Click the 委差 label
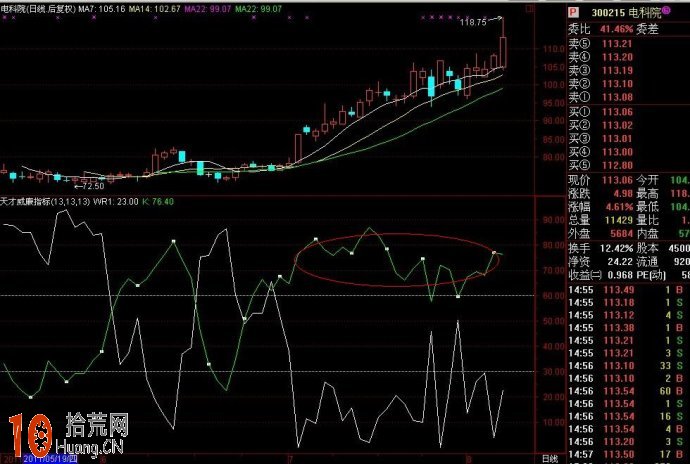The width and height of the screenshot is (690, 464). pyautogui.click(x=647, y=29)
